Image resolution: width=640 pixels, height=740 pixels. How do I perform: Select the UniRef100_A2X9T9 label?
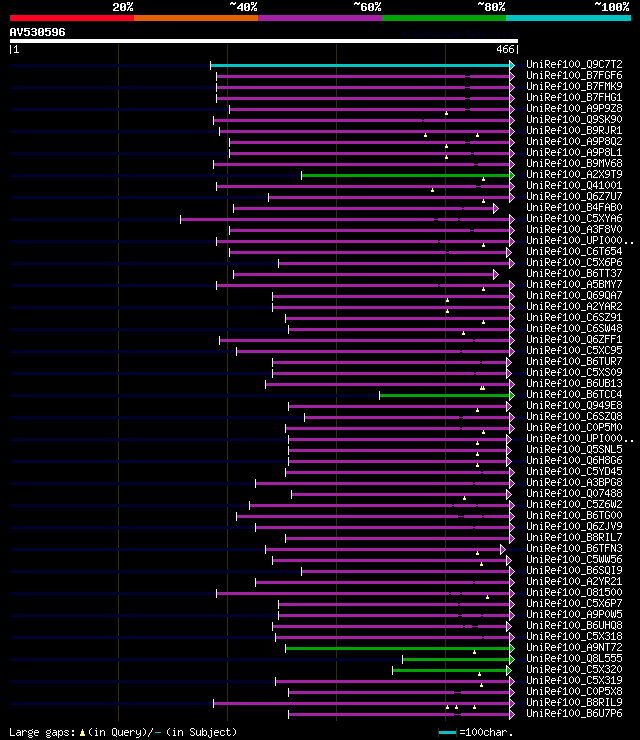(x=574, y=175)
